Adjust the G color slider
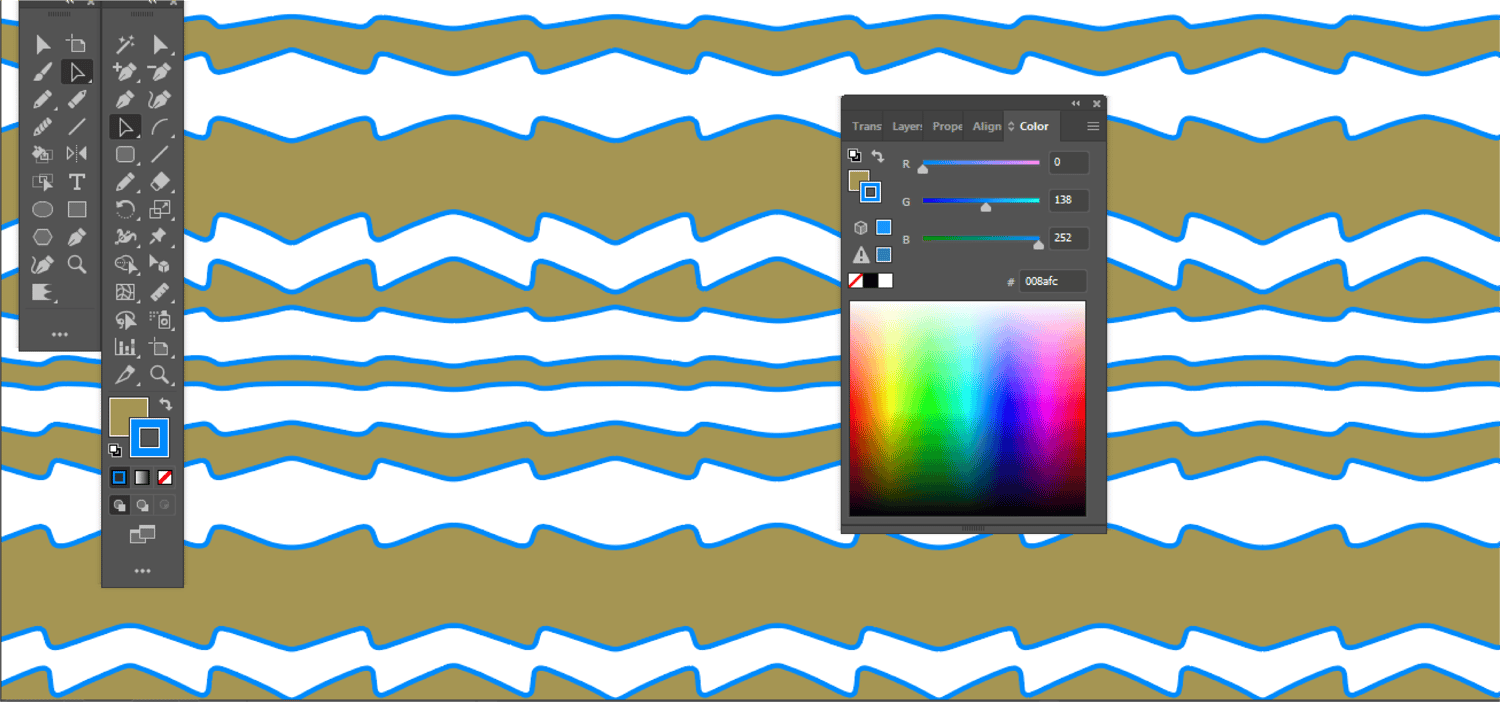The height and width of the screenshot is (702, 1500). tap(981, 201)
